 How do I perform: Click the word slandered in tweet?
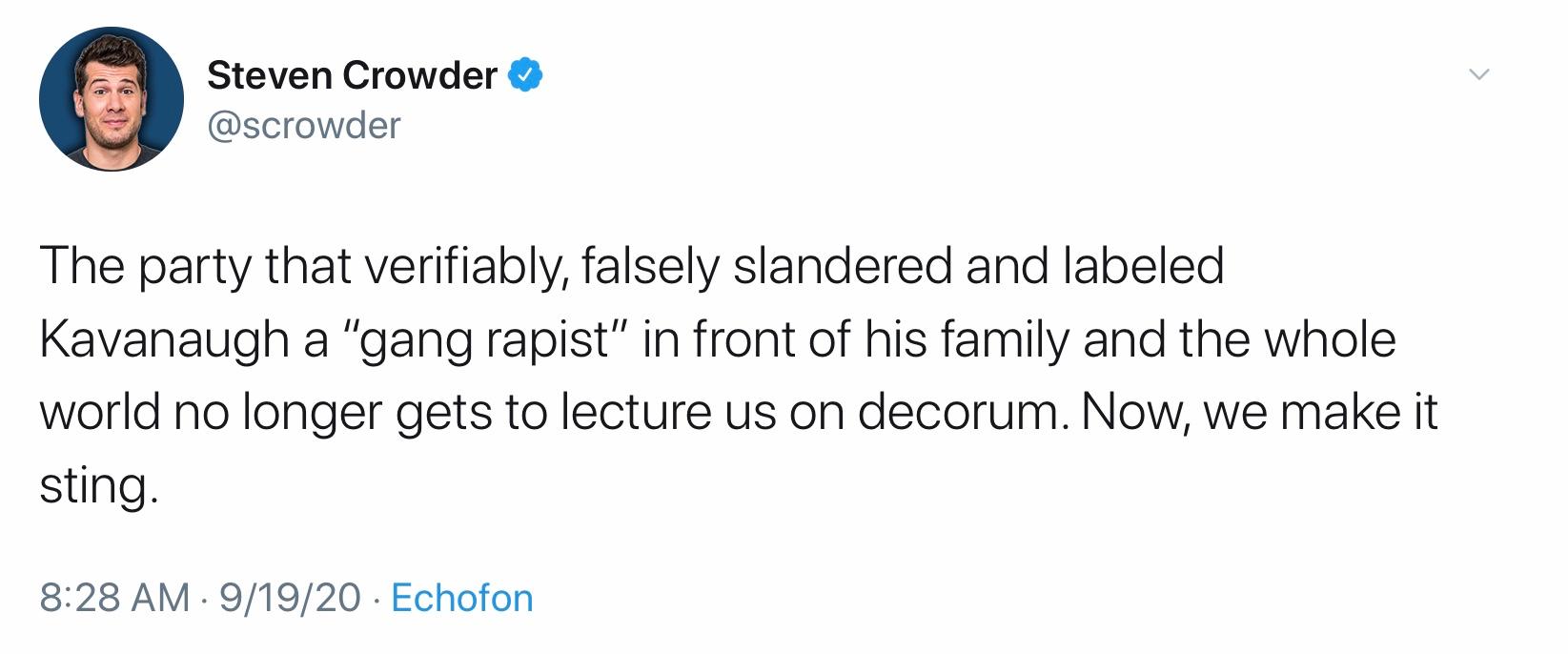click(x=842, y=266)
